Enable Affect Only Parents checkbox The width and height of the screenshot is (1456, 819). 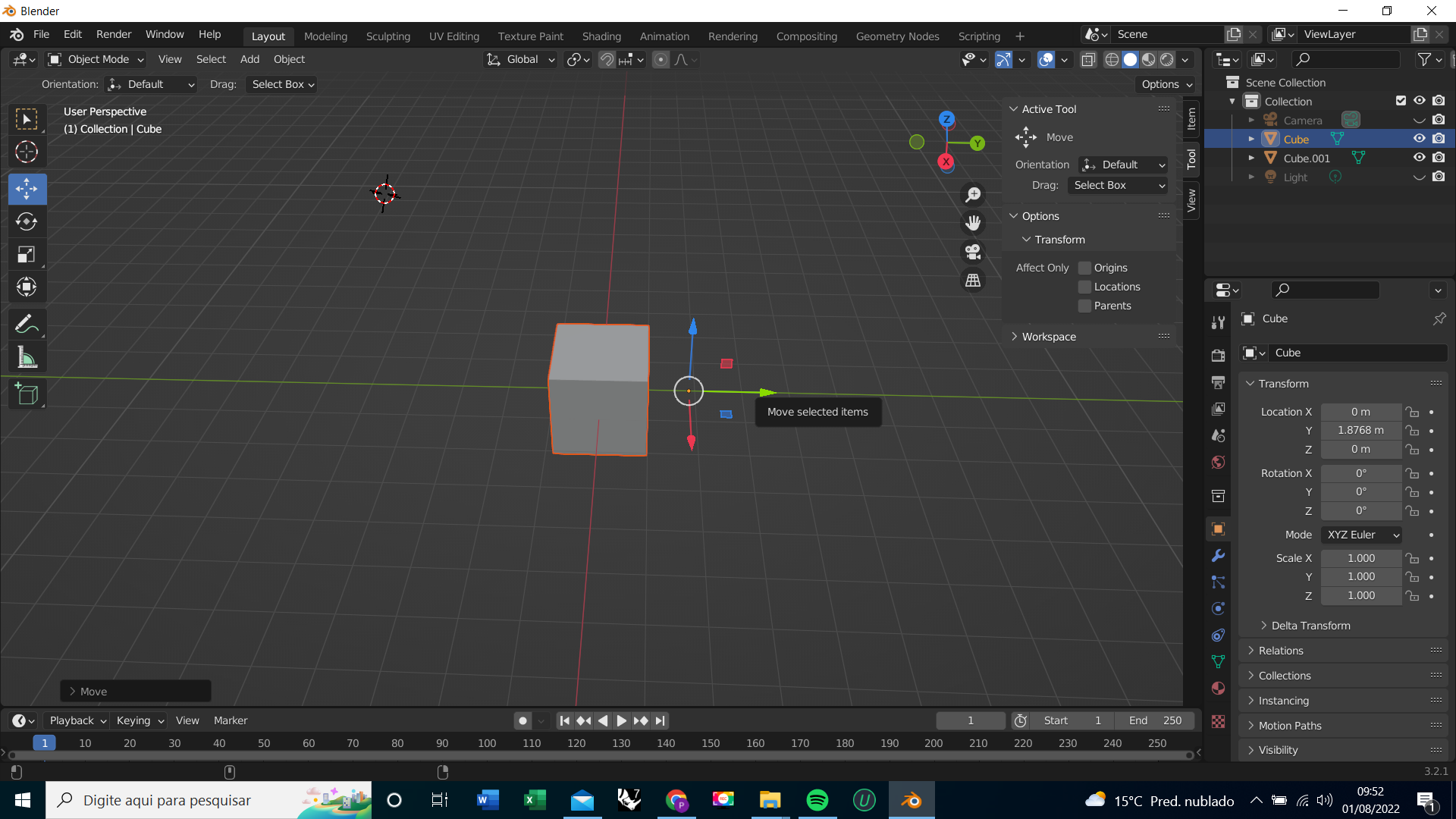point(1084,306)
